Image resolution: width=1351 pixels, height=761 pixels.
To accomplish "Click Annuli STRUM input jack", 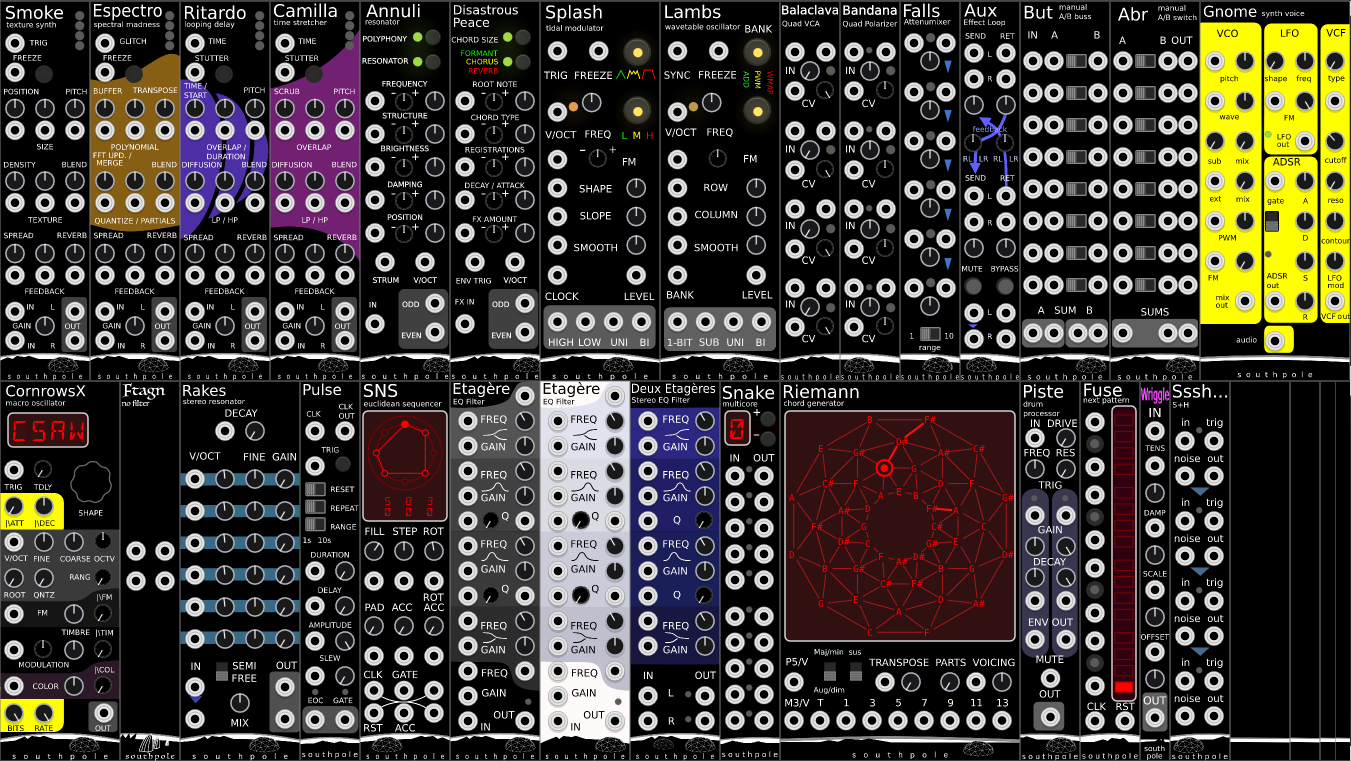I will [385, 263].
